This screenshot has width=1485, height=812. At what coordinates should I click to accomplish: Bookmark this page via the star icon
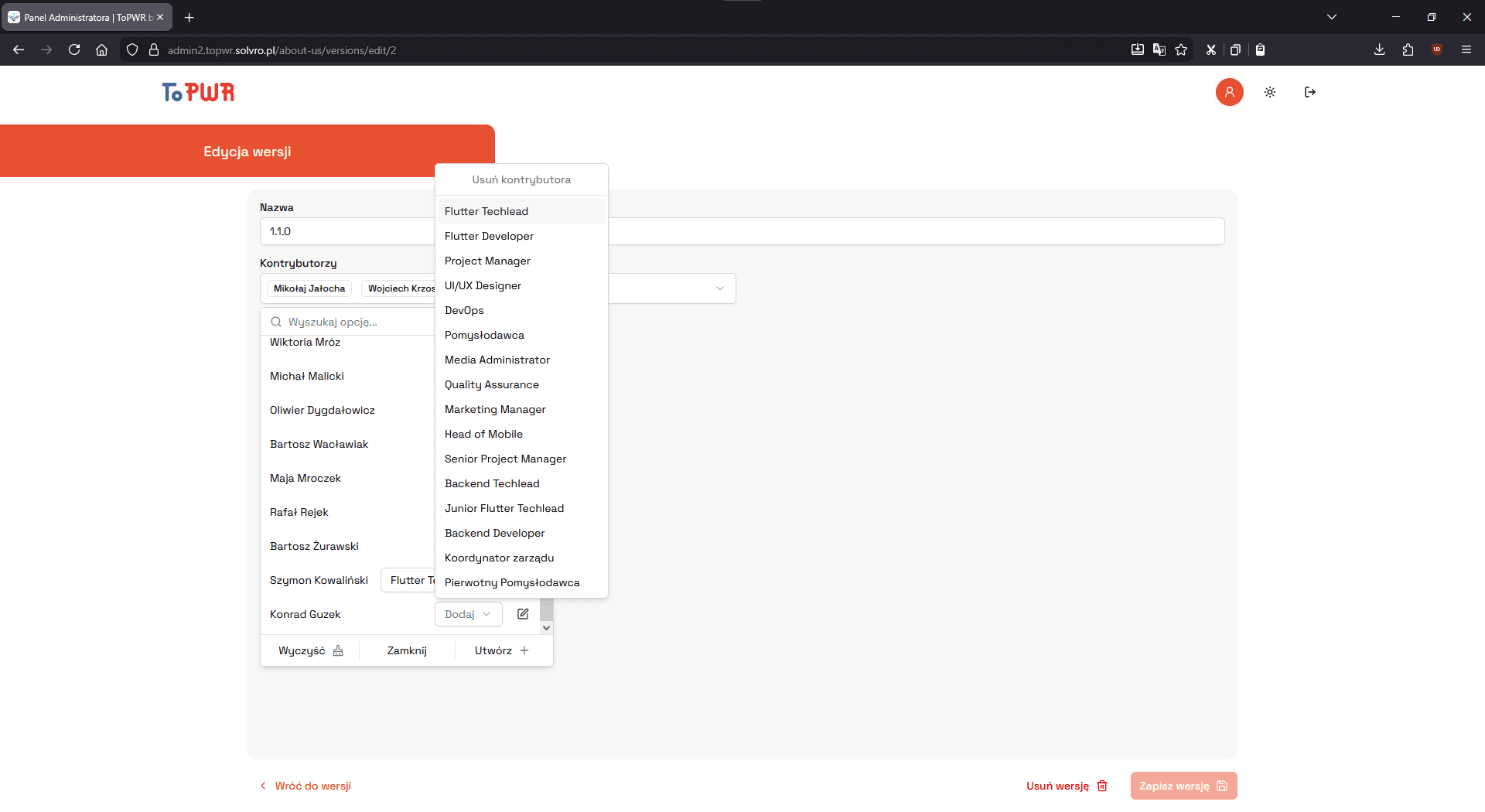pos(1182,49)
